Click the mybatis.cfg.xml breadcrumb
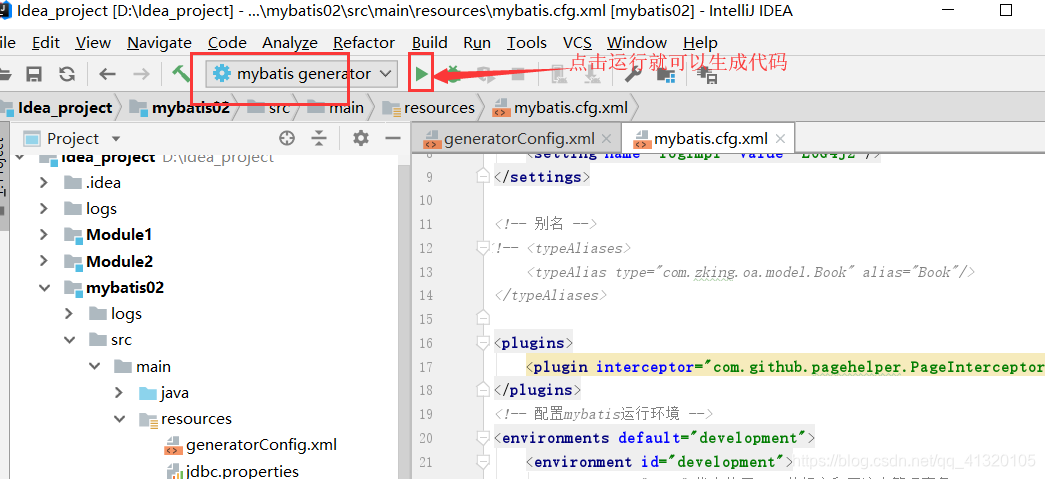The image size is (1045, 479). click(x=559, y=107)
